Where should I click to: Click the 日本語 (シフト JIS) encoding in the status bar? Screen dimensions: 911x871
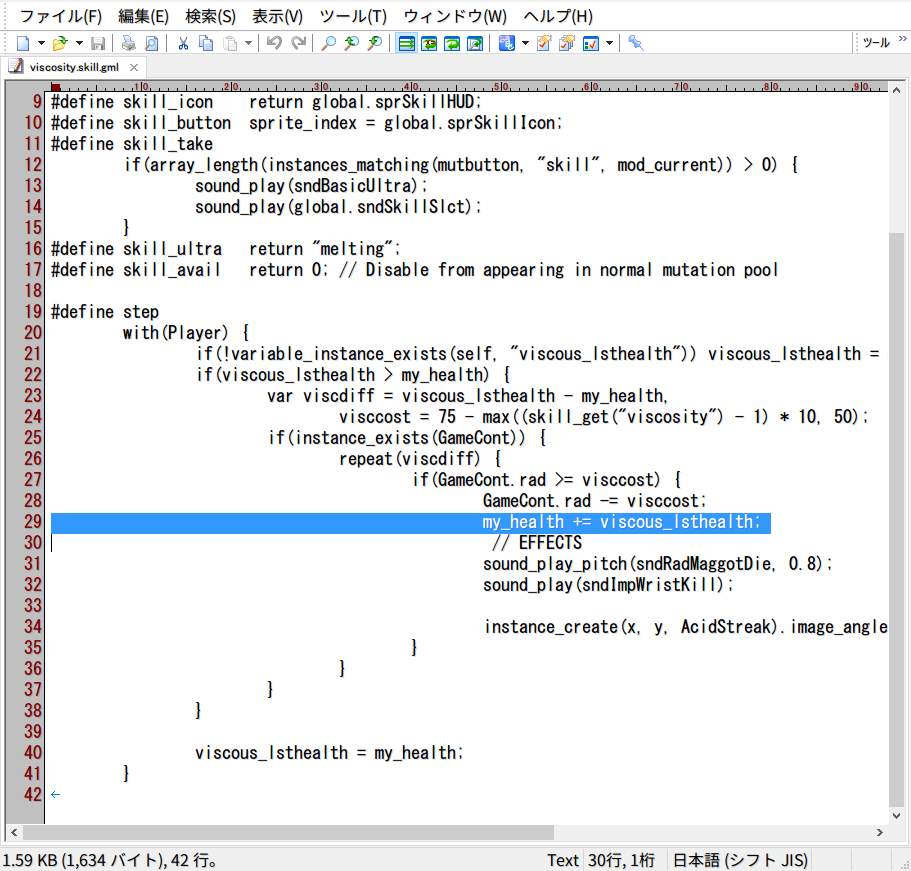740,860
